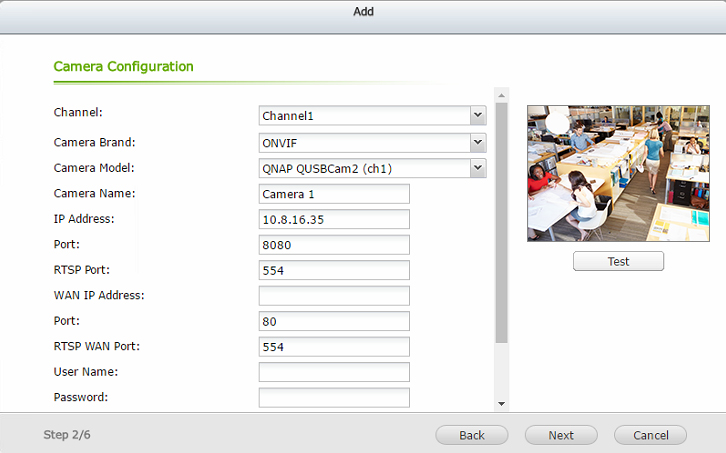Viewport: 726px width, 453px height.
Task: Click the IP Address field 10.8.16.35
Action: pos(334,219)
